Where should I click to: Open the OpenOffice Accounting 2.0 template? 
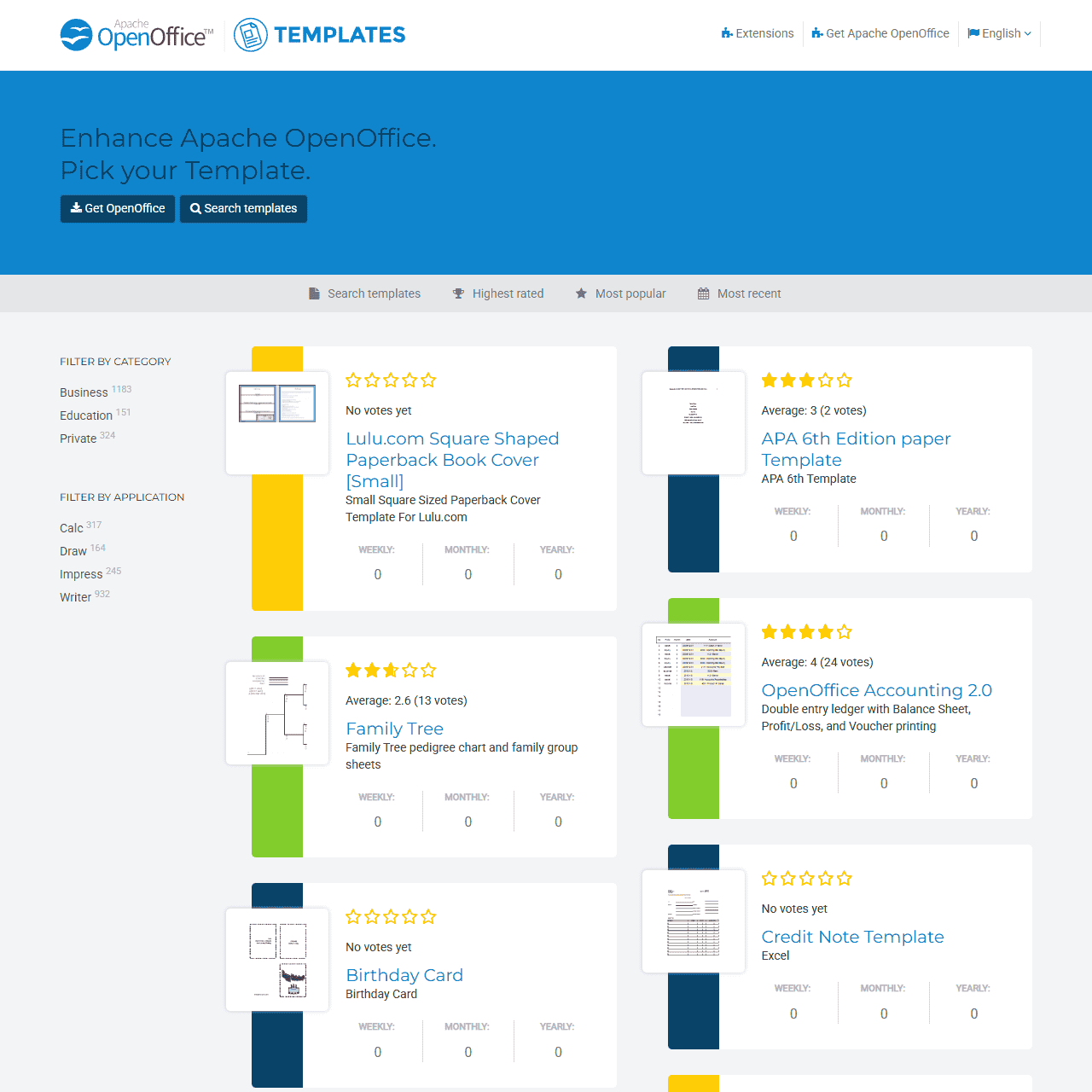coord(876,690)
